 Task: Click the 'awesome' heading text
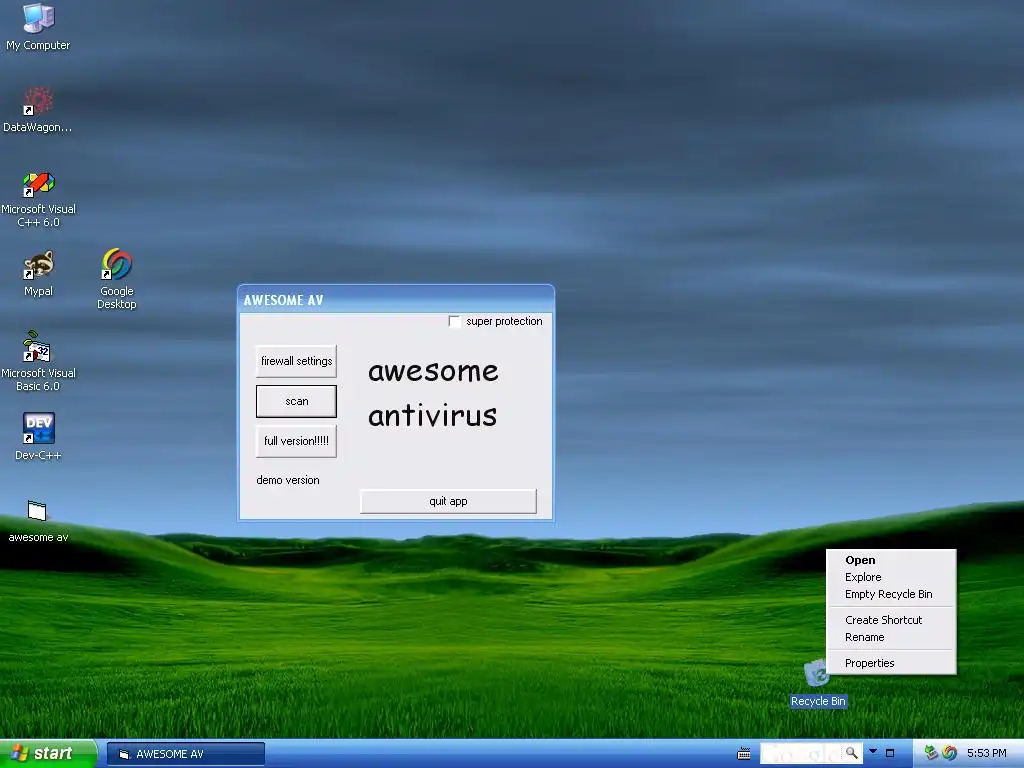(x=433, y=372)
